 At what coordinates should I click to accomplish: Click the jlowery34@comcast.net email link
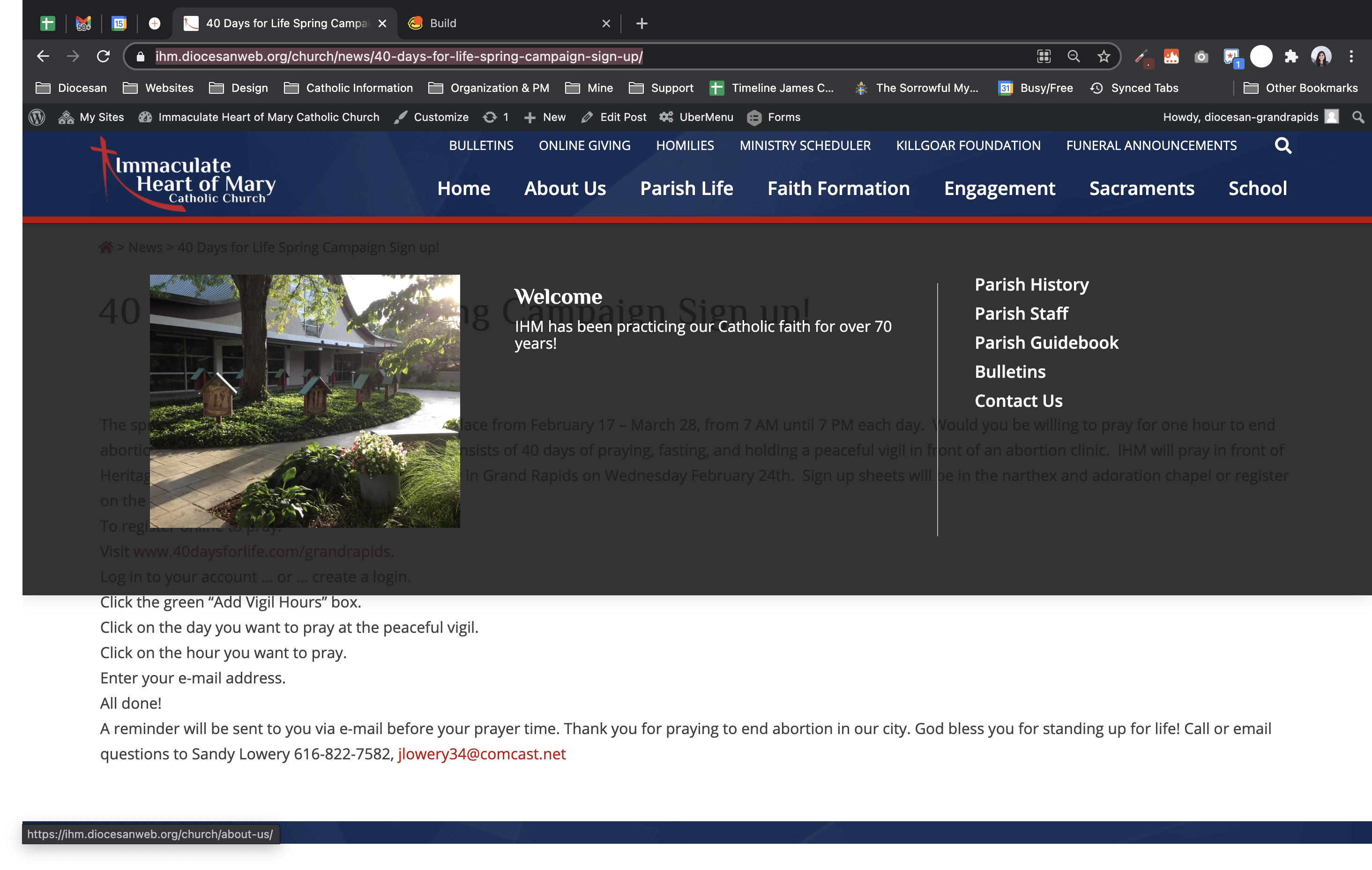481,754
